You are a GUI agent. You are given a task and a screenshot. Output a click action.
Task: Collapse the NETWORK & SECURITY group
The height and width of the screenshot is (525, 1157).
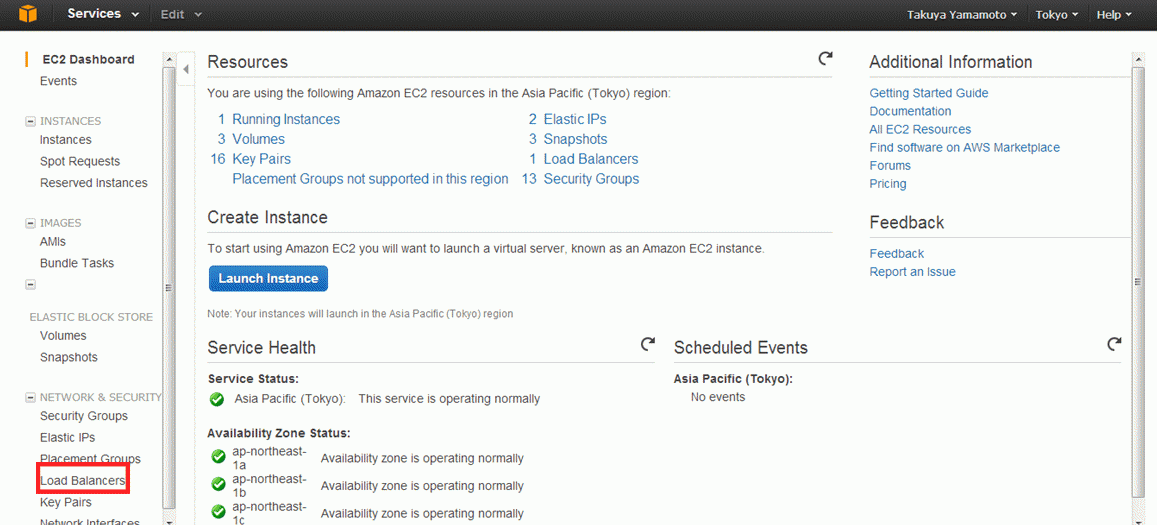click(x=30, y=397)
